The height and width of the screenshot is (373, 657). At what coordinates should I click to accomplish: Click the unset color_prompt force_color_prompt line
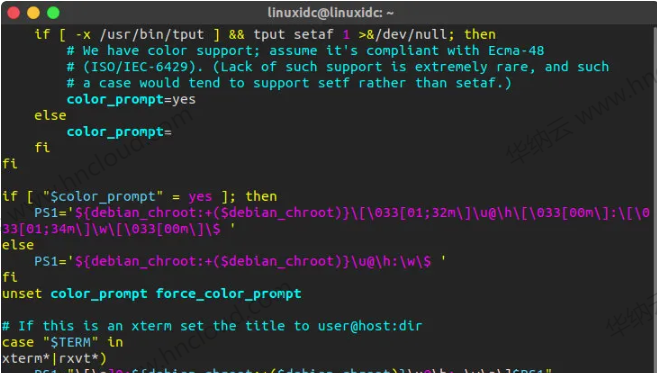point(152,294)
